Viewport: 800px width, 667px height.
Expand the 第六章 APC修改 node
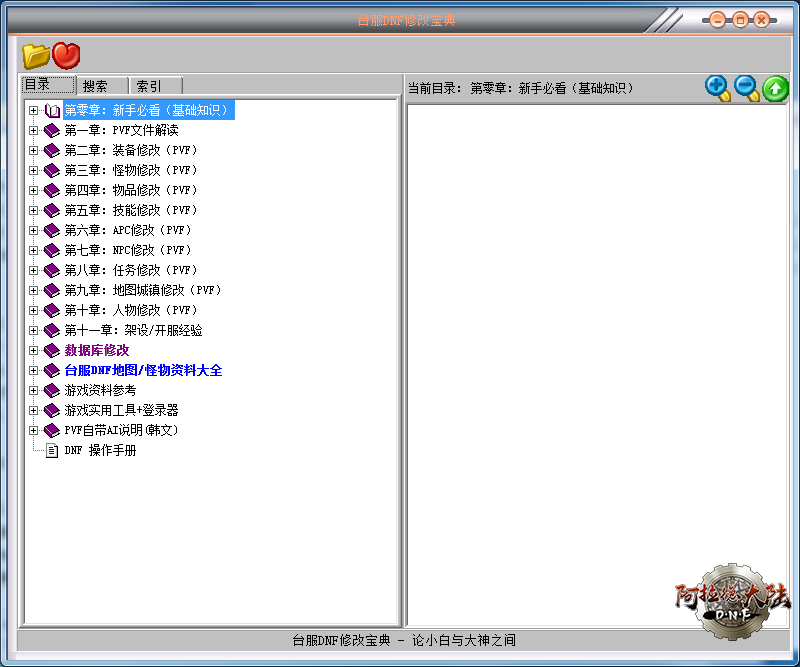click(33, 231)
